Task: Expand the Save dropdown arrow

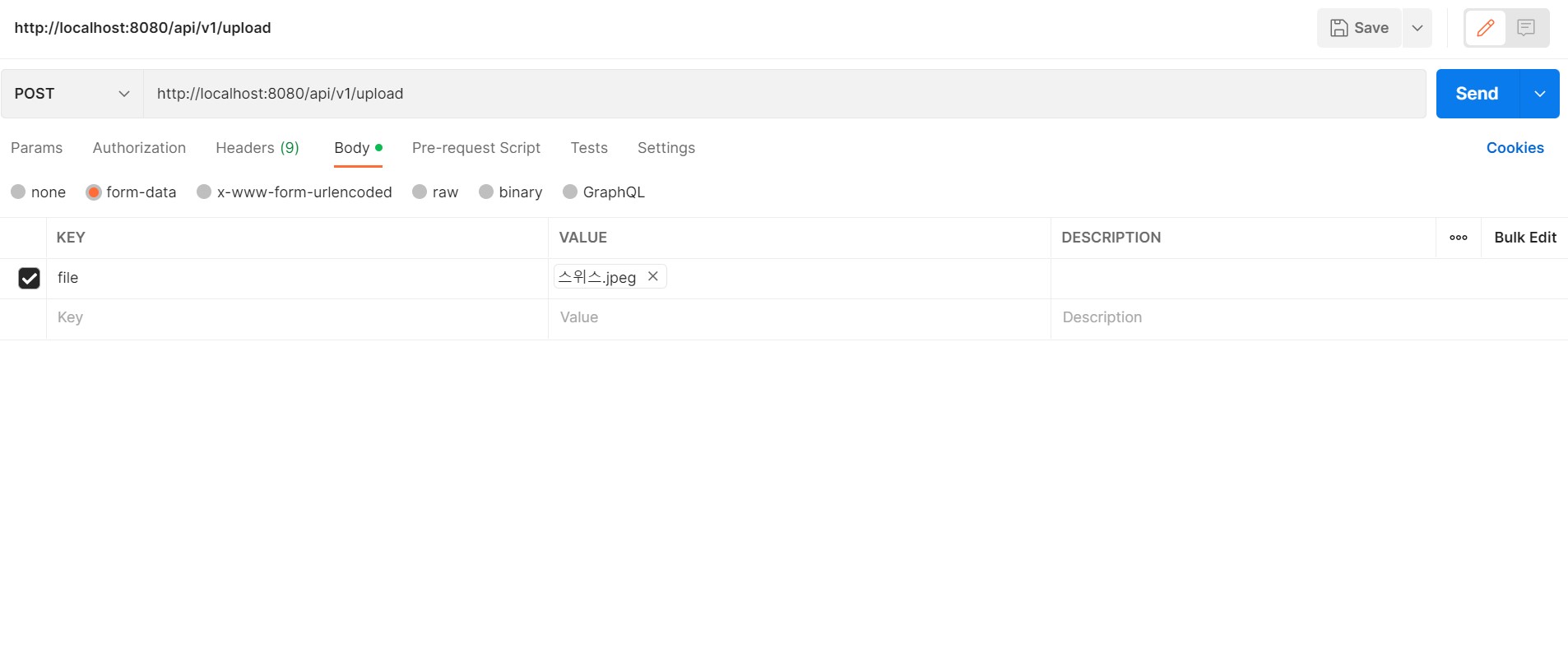Action: (x=1417, y=28)
